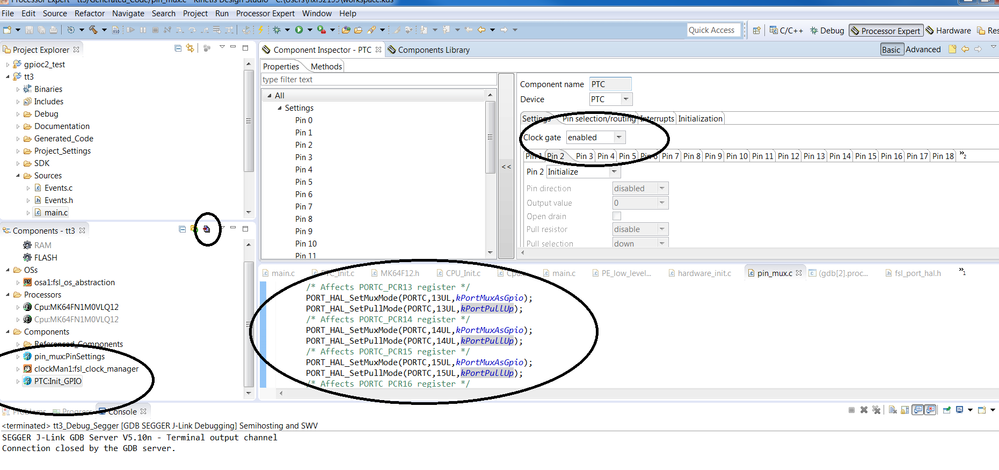Click the Debug bug icon in toolbar
The width and height of the screenshot is (999, 470).
tap(276, 30)
